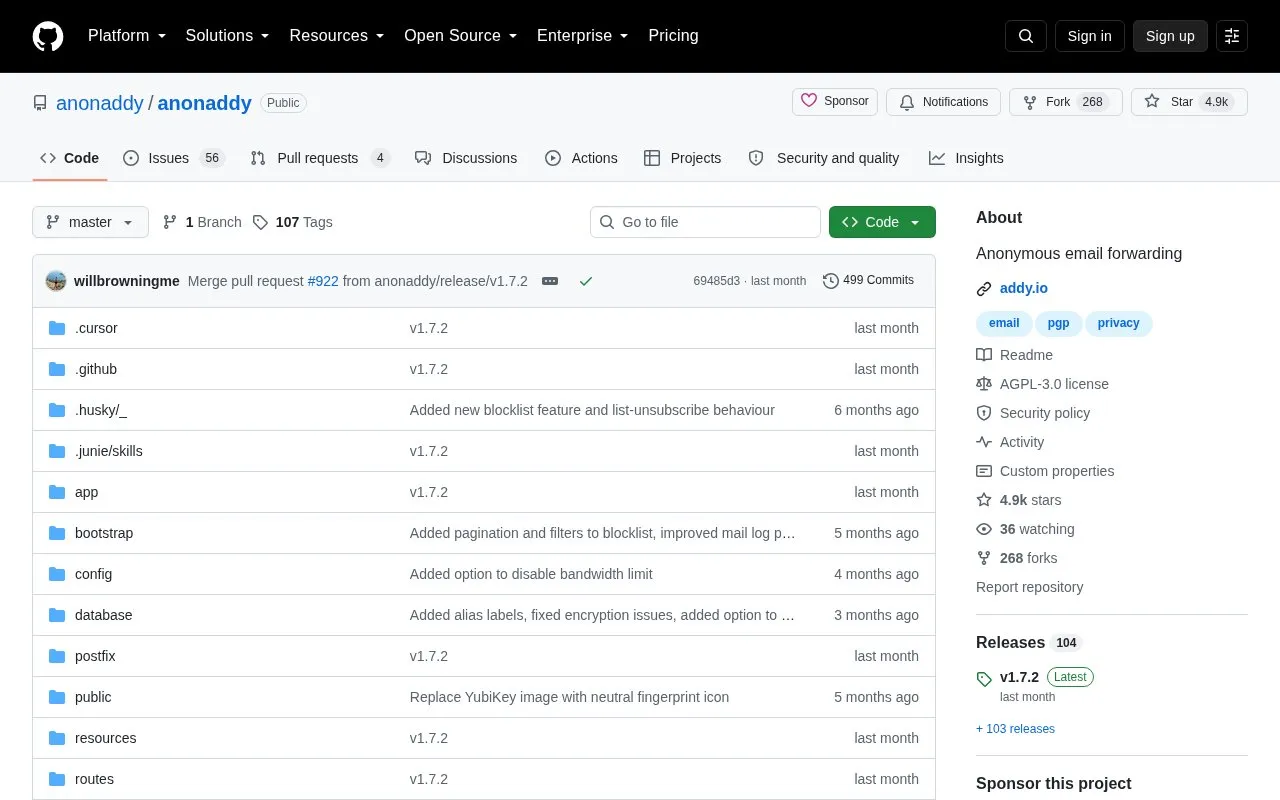Open the search magnifier button

coord(1026,36)
